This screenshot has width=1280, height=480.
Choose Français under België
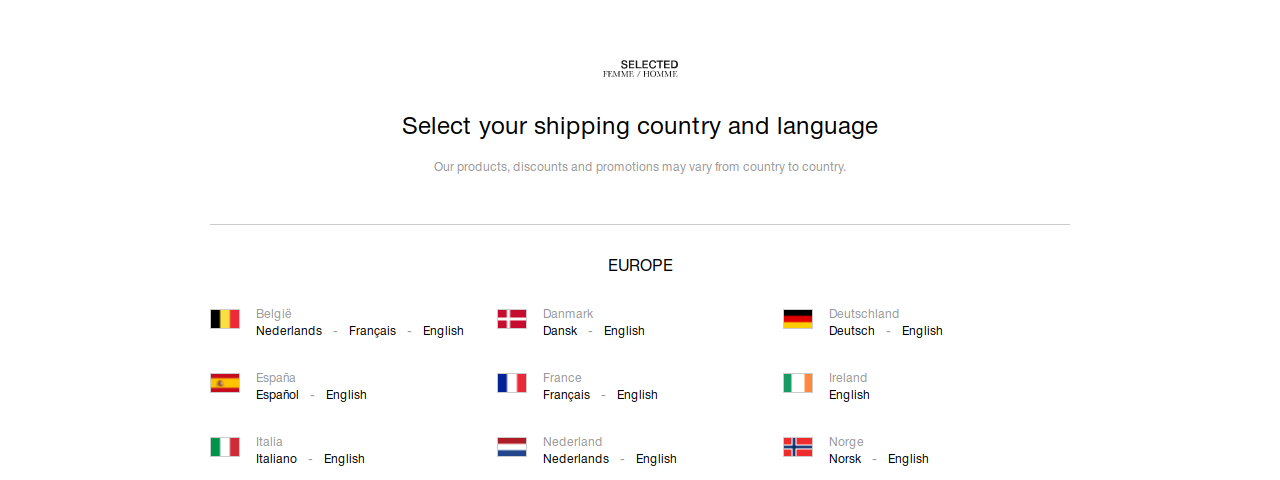coord(372,331)
